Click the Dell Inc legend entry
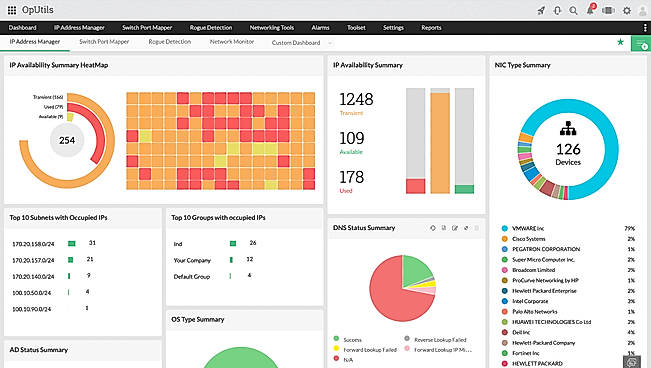 (516, 332)
